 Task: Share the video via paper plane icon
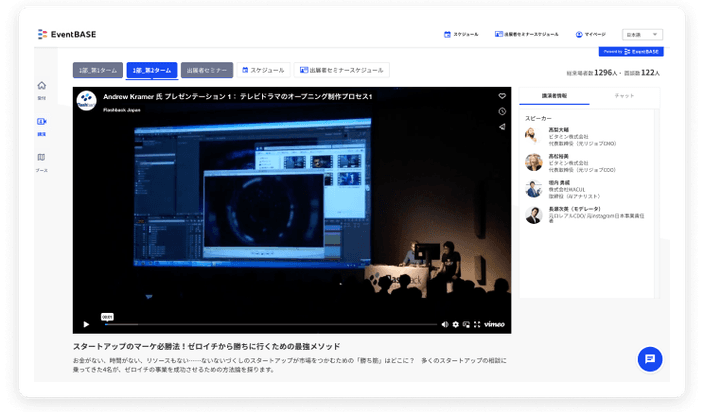(502, 127)
